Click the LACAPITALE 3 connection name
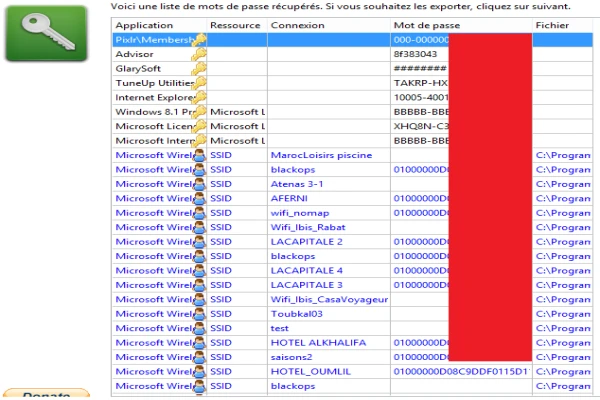Viewport: 600px width, 400px height. point(306,285)
